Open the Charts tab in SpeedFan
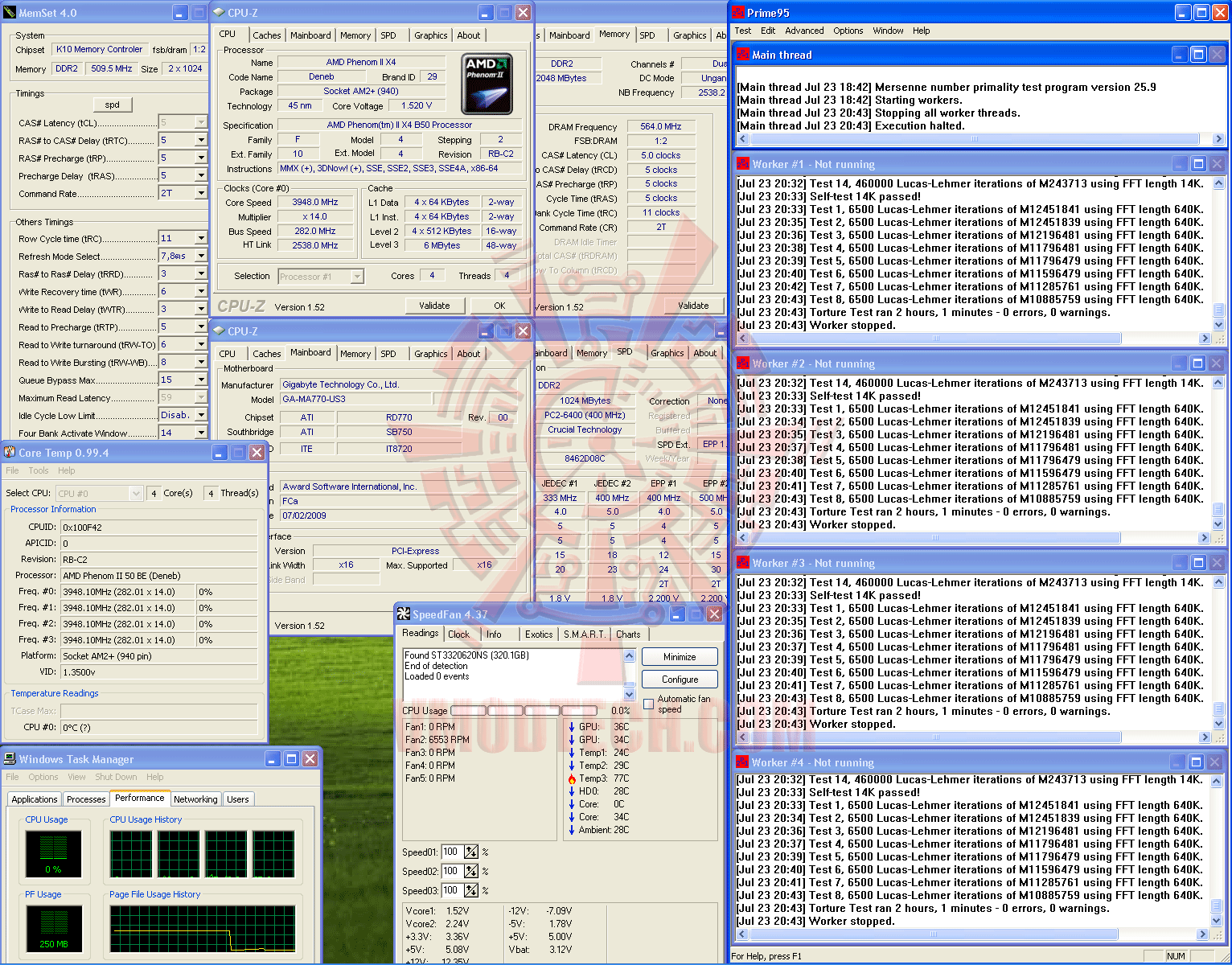Viewport: 1232px width, 965px height. click(628, 634)
